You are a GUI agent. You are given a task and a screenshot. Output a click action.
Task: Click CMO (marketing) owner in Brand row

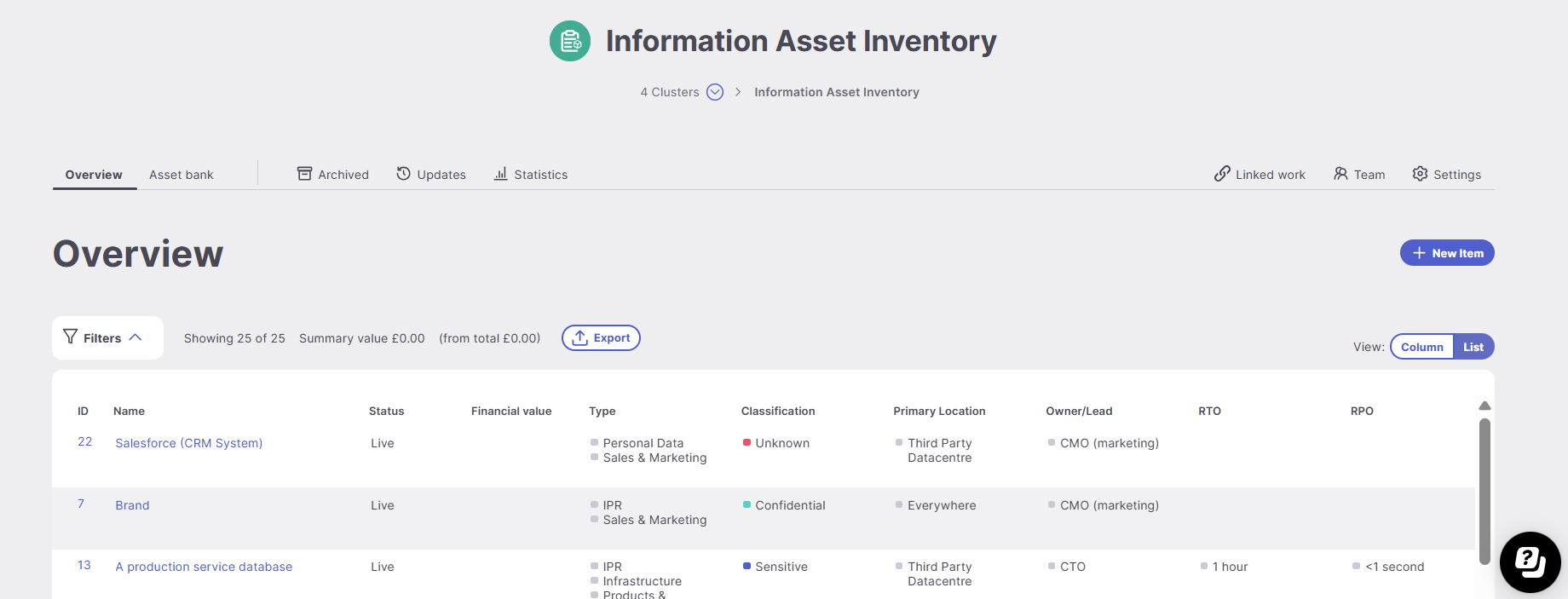(x=1110, y=505)
